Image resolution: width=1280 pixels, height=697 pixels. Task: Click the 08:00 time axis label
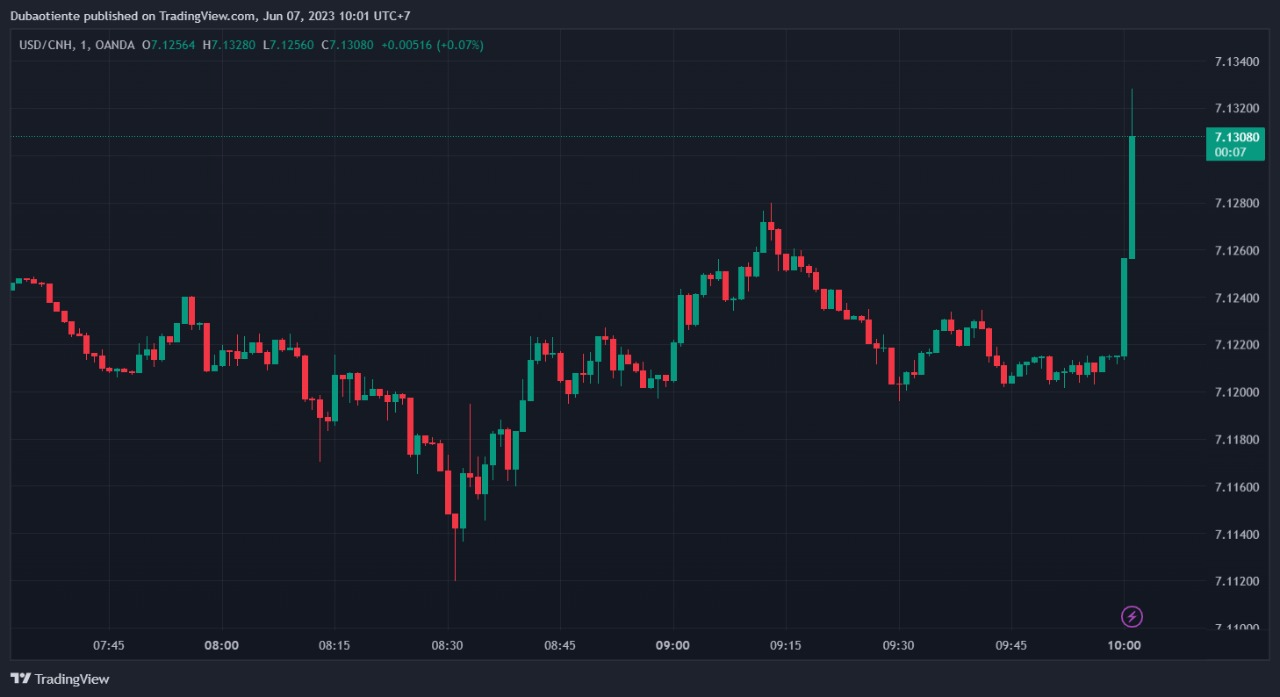click(221, 645)
